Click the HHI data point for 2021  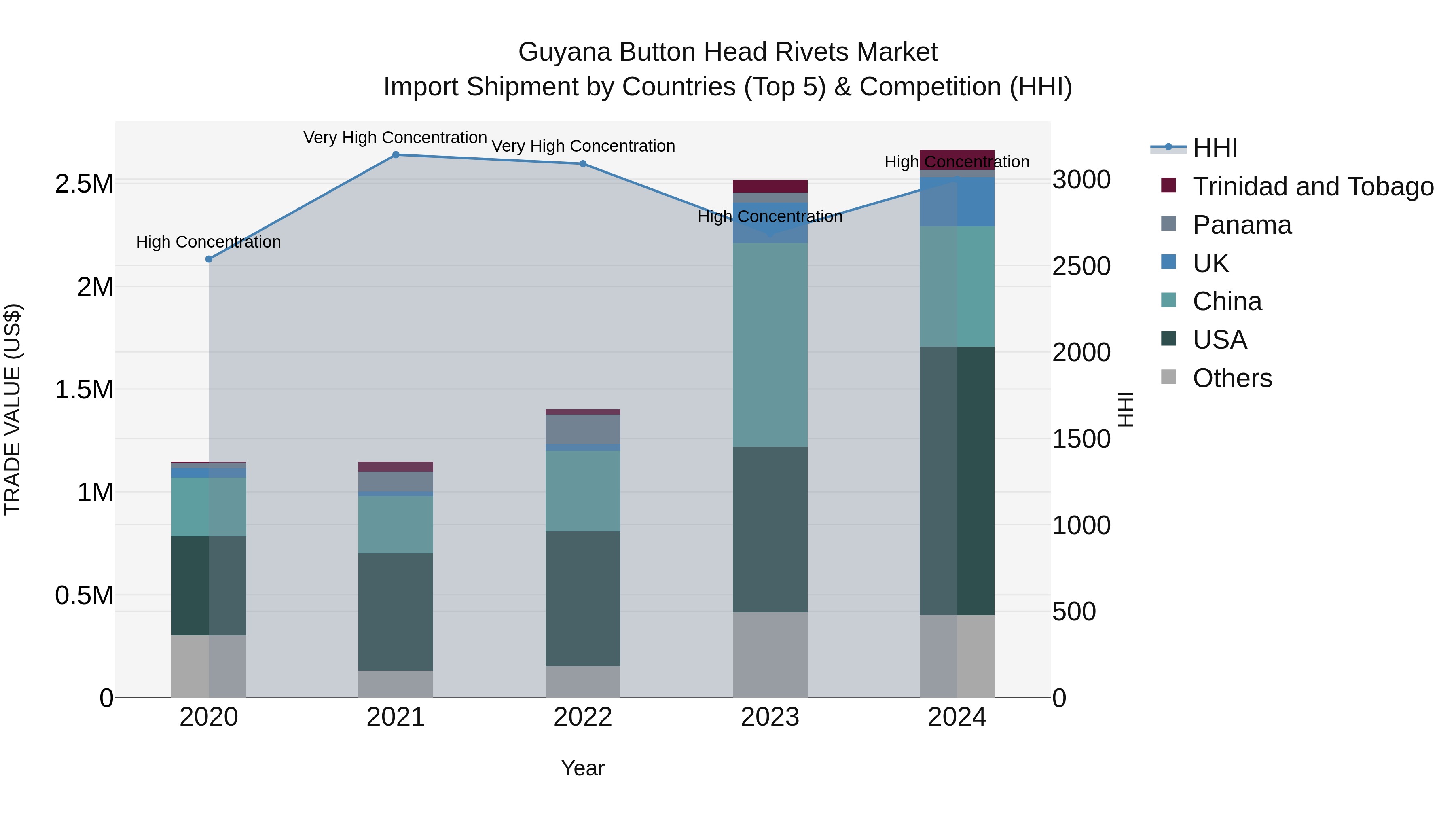coord(396,155)
